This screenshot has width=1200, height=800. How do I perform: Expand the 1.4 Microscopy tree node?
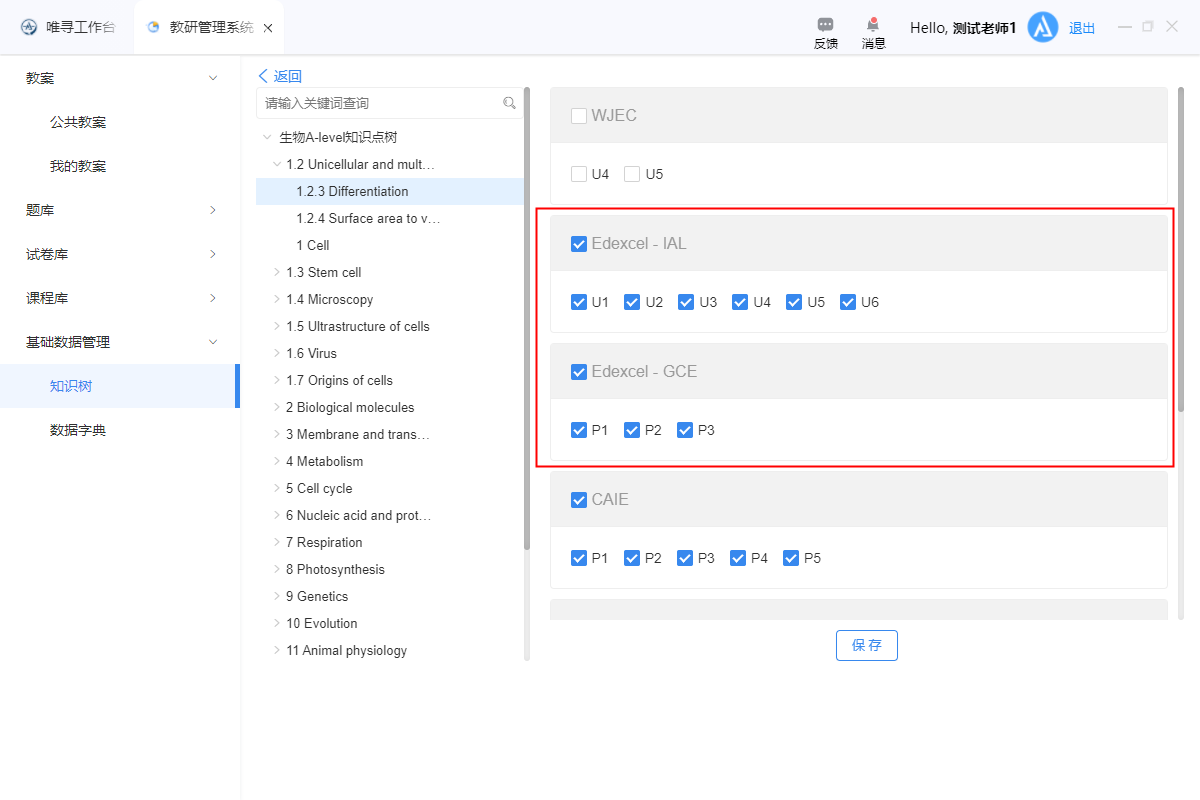tap(277, 299)
